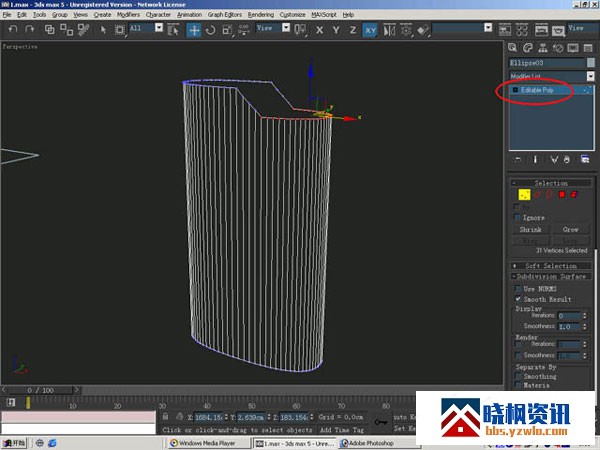The height and width of the screenshot is (450, 600).
Task: Open the Utilities command panel tab
Action: pyautogui.click(x=588, y=48)
